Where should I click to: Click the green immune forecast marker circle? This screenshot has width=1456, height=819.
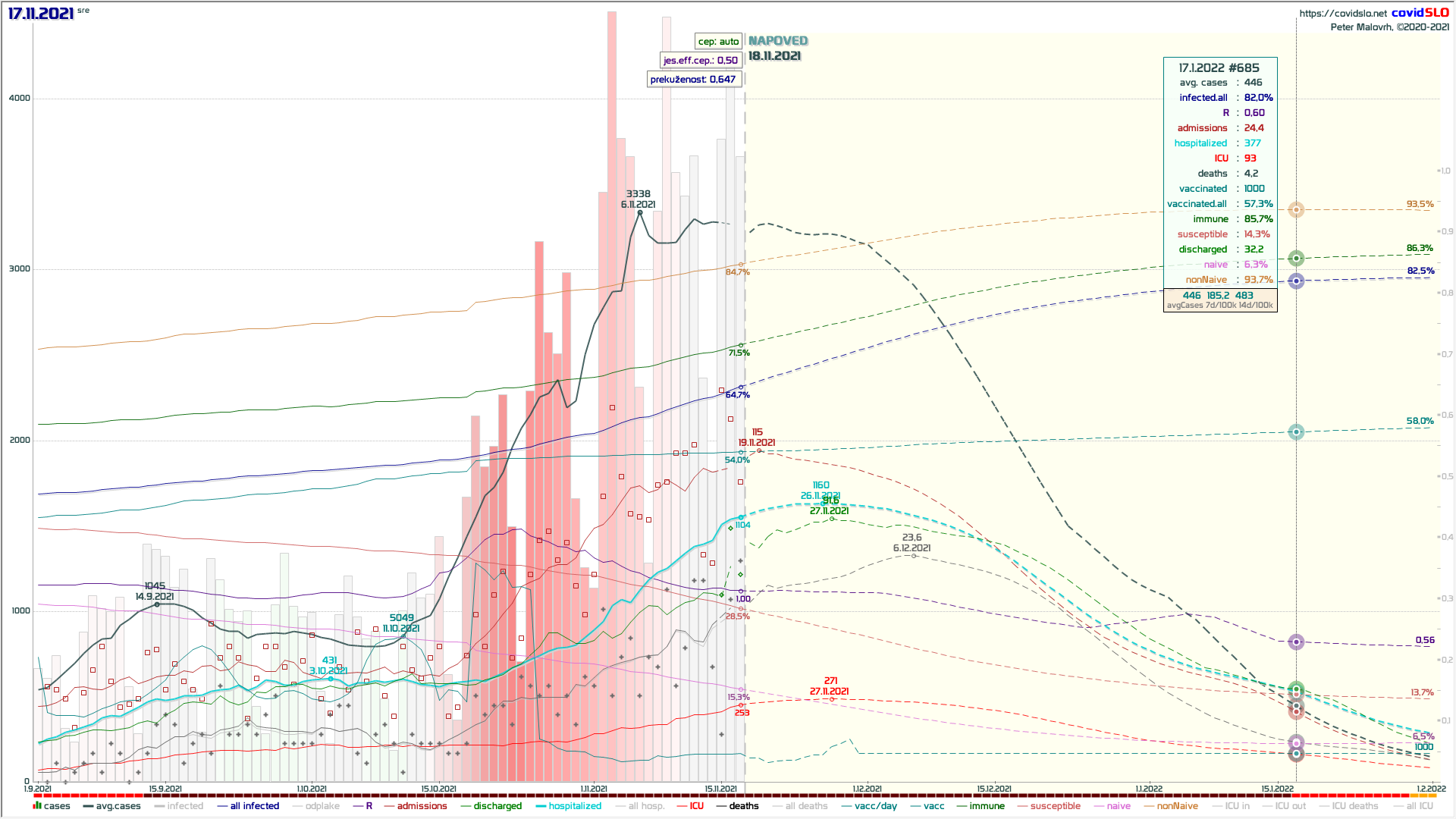tap(1297, 259)
